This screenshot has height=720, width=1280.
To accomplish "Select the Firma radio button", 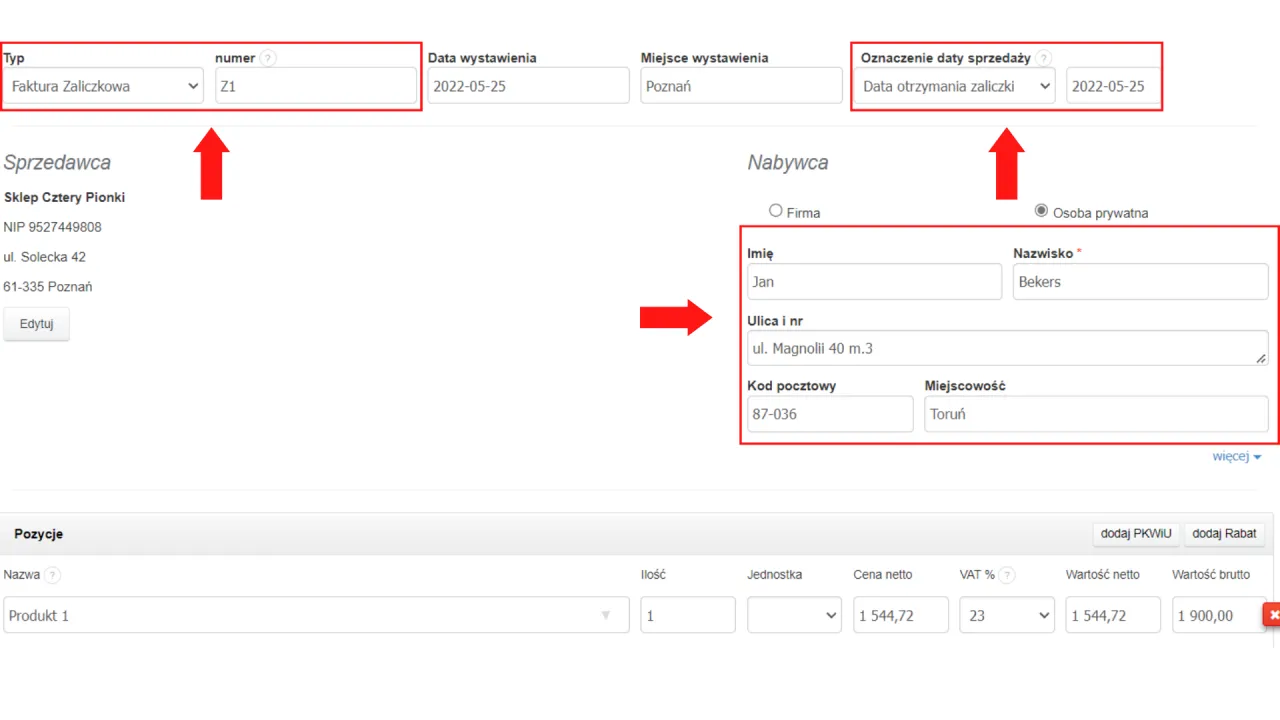I will pyautogui.click(x=775, y=211).
